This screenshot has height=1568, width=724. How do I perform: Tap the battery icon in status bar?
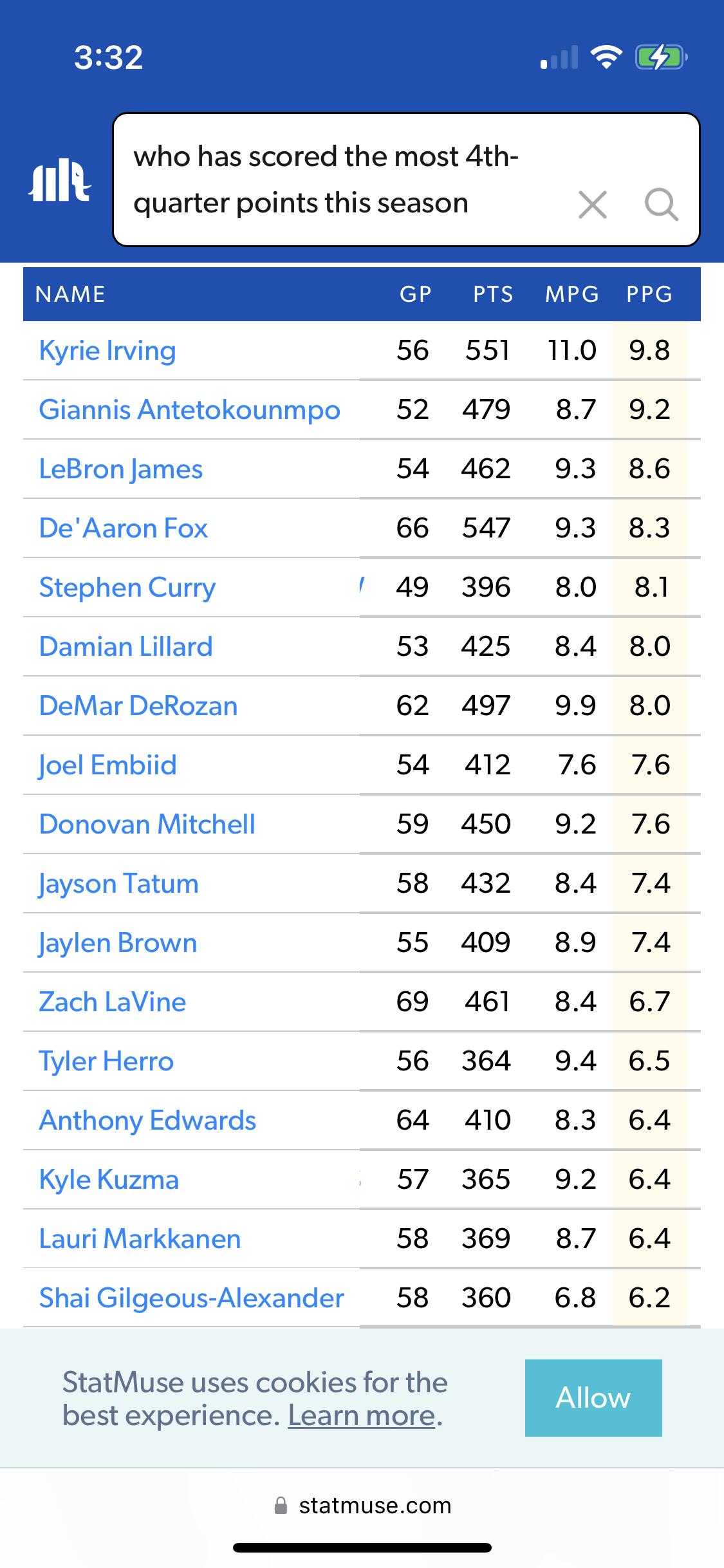point(660,58)
